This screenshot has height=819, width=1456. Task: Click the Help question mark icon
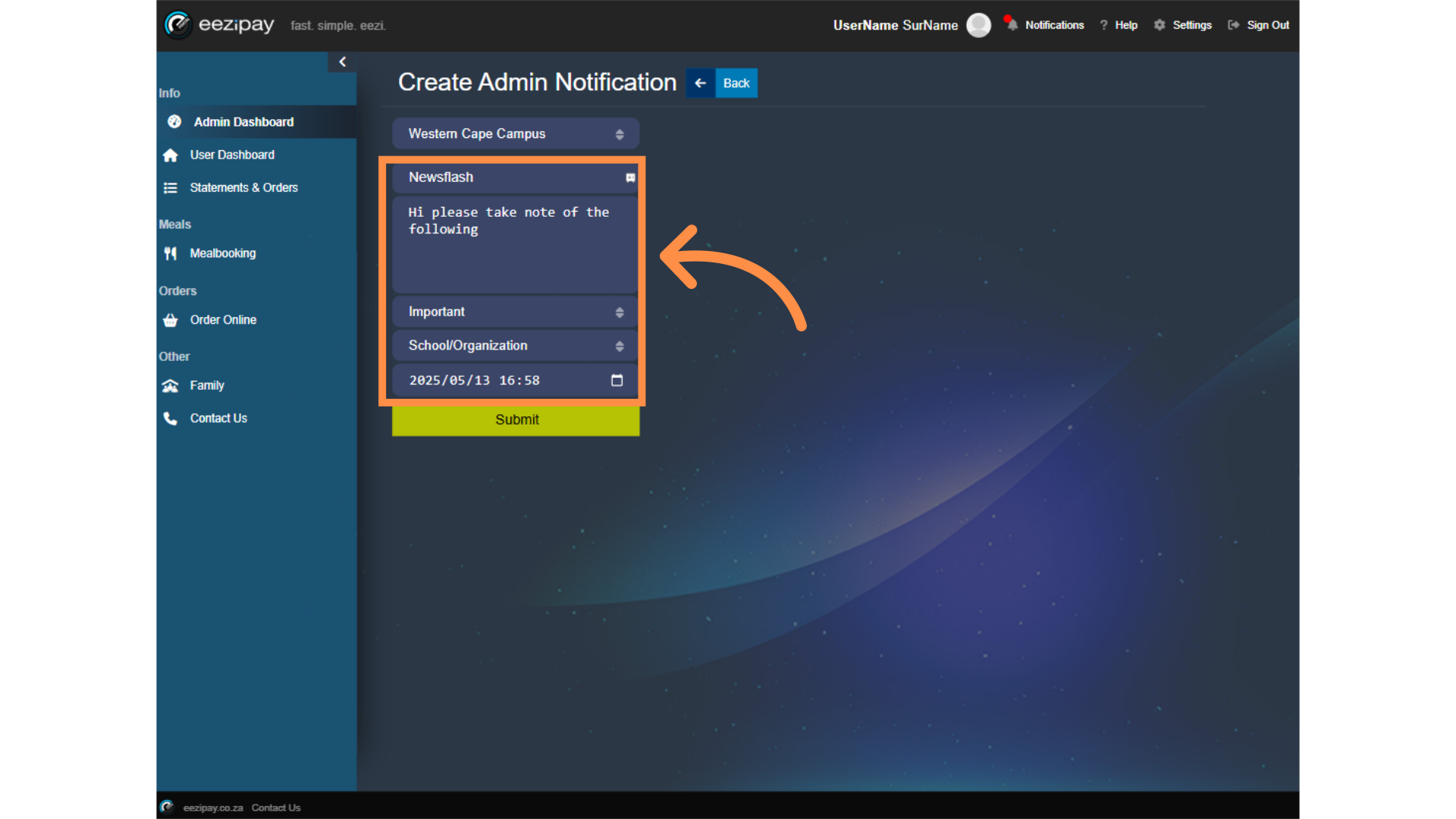click(x=1103, y=25)
